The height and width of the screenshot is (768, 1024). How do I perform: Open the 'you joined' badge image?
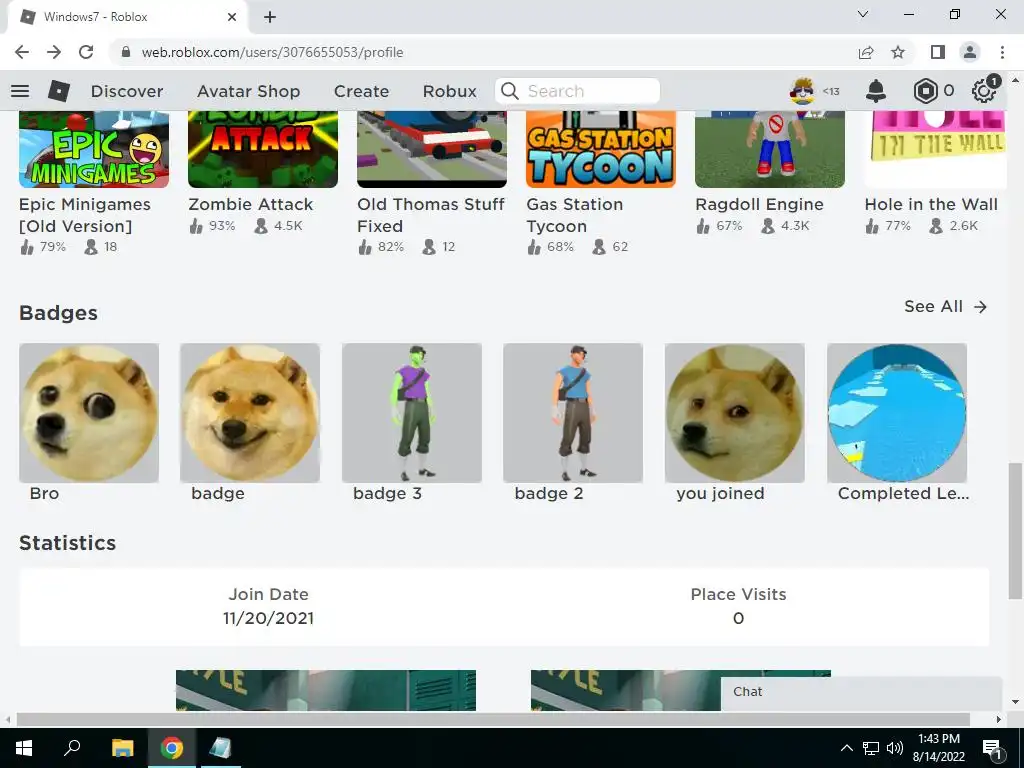click(x=735, y=413)
